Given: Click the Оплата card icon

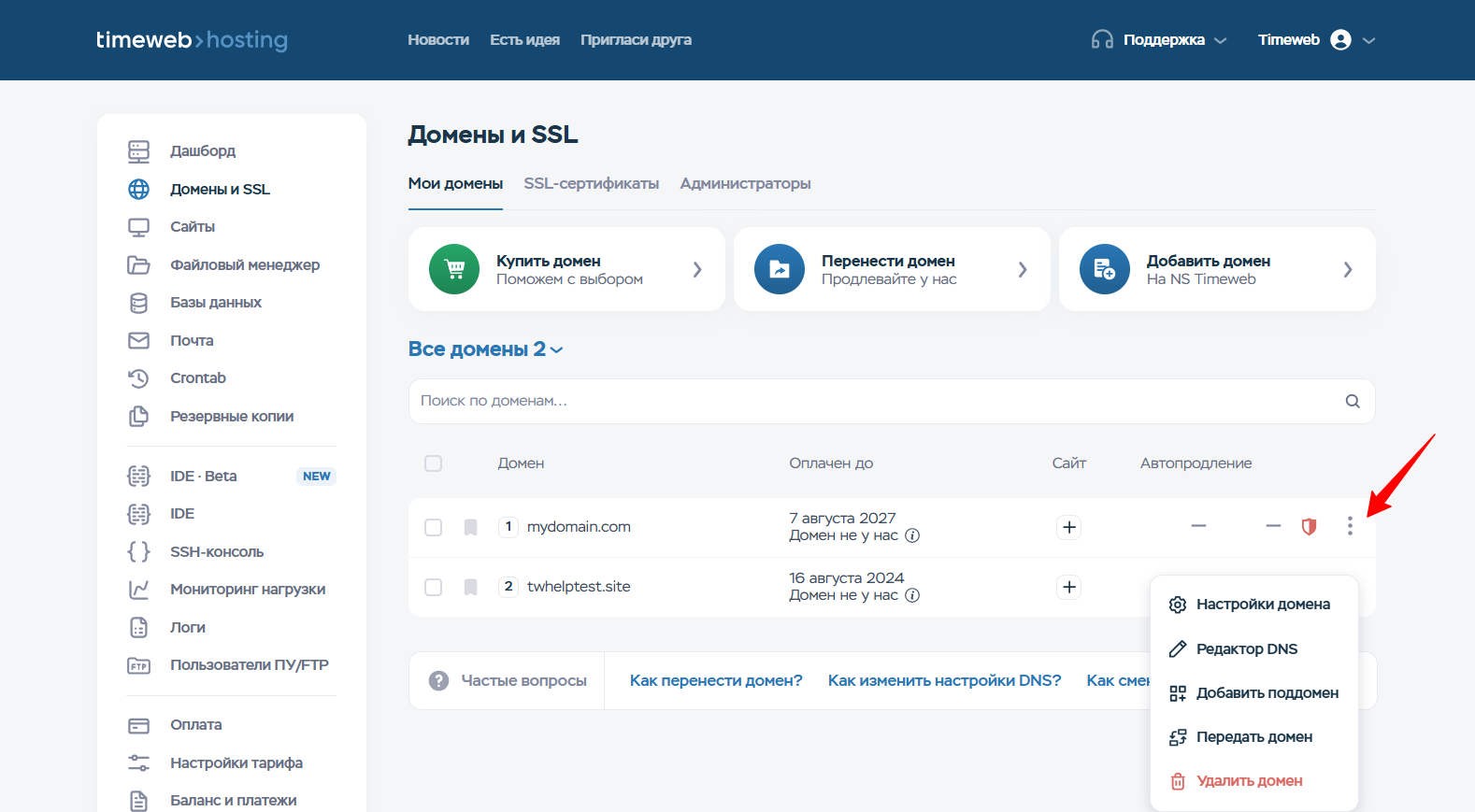Looking at the screenshot, I should pos(138,725).
